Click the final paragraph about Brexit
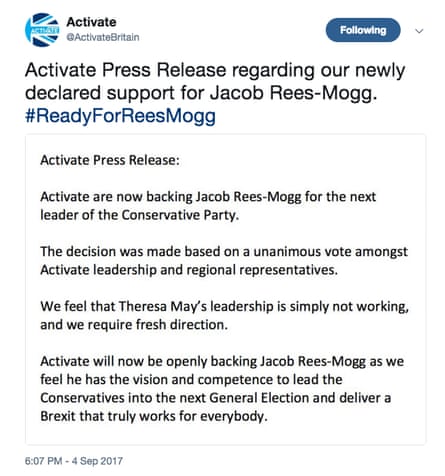 (222, 389)
